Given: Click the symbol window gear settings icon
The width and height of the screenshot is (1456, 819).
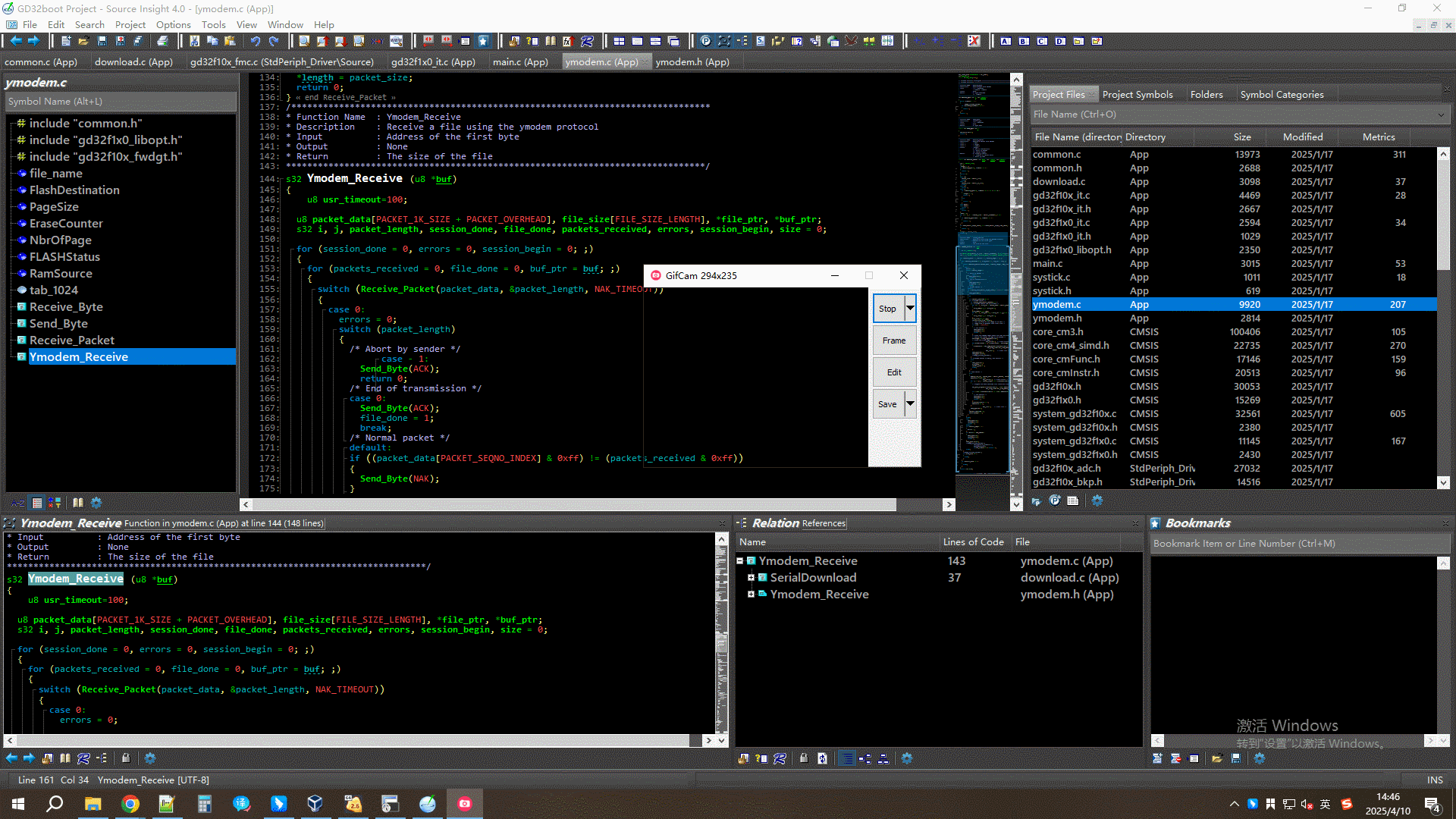Looking at the screenshot, I should point(96,503).
